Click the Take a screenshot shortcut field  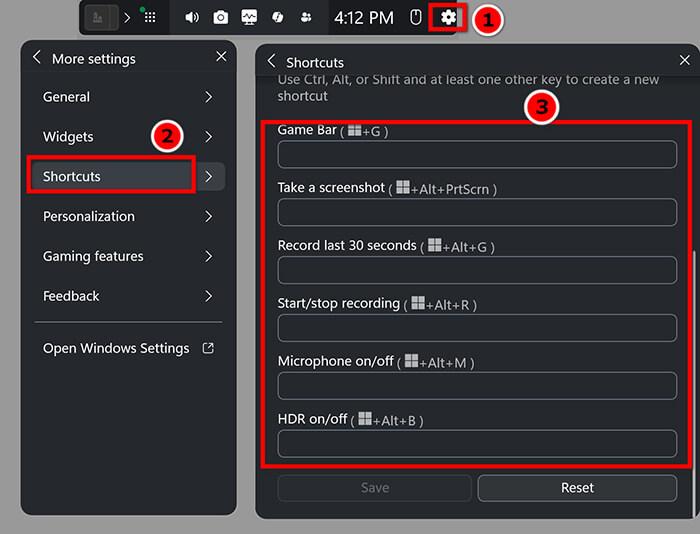coord(477,212)
